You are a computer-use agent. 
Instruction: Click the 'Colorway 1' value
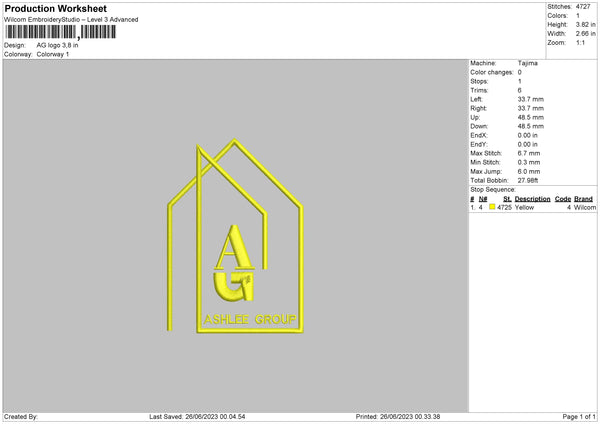pos(53,54)
